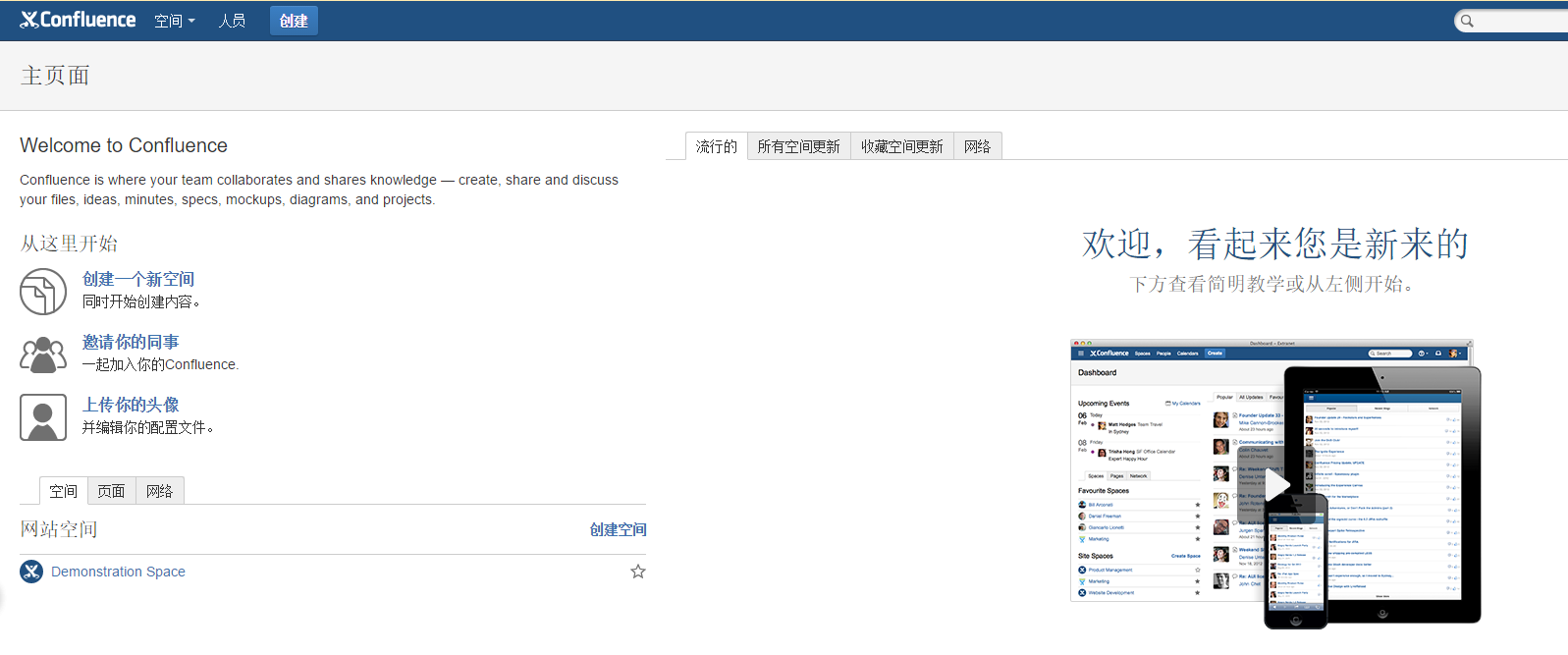Switch to the 网络 tab in activity stream
Viewport: 1568px width, 655px height.
[978, 146]
